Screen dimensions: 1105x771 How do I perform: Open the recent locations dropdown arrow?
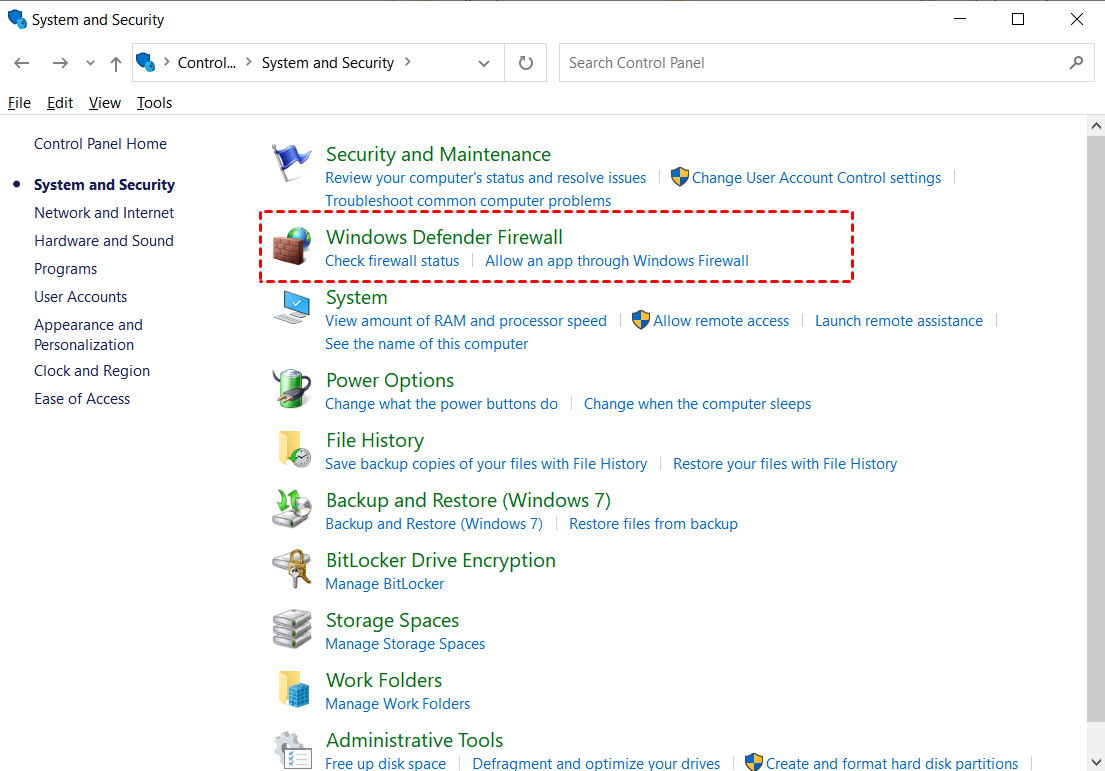pos(90,63)
